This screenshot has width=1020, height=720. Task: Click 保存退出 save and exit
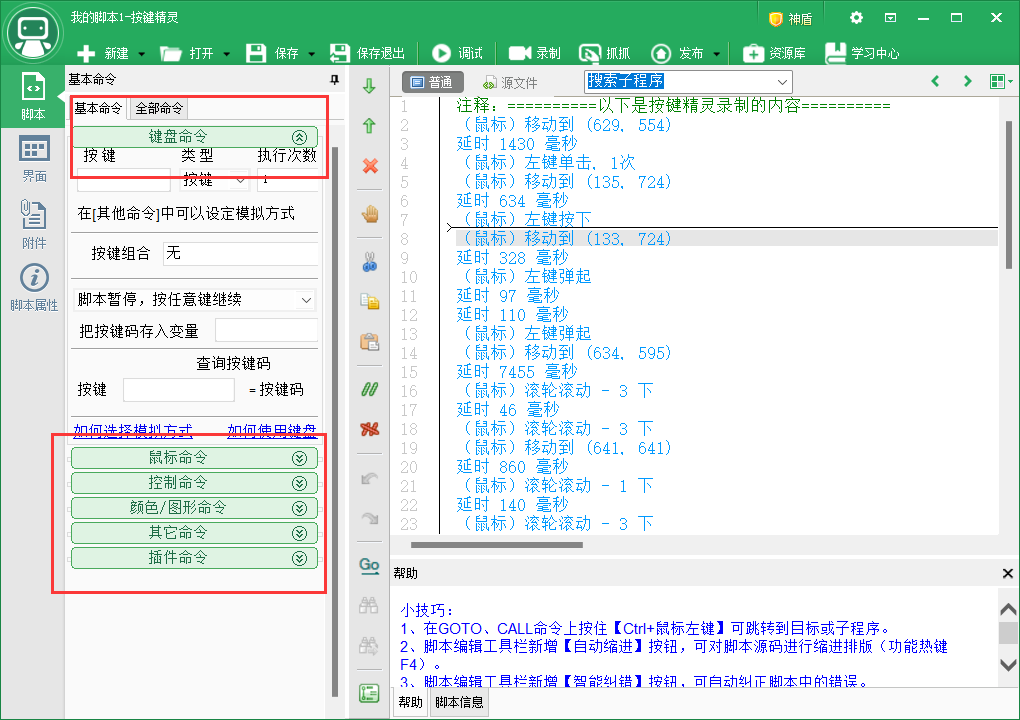point(368,53)
